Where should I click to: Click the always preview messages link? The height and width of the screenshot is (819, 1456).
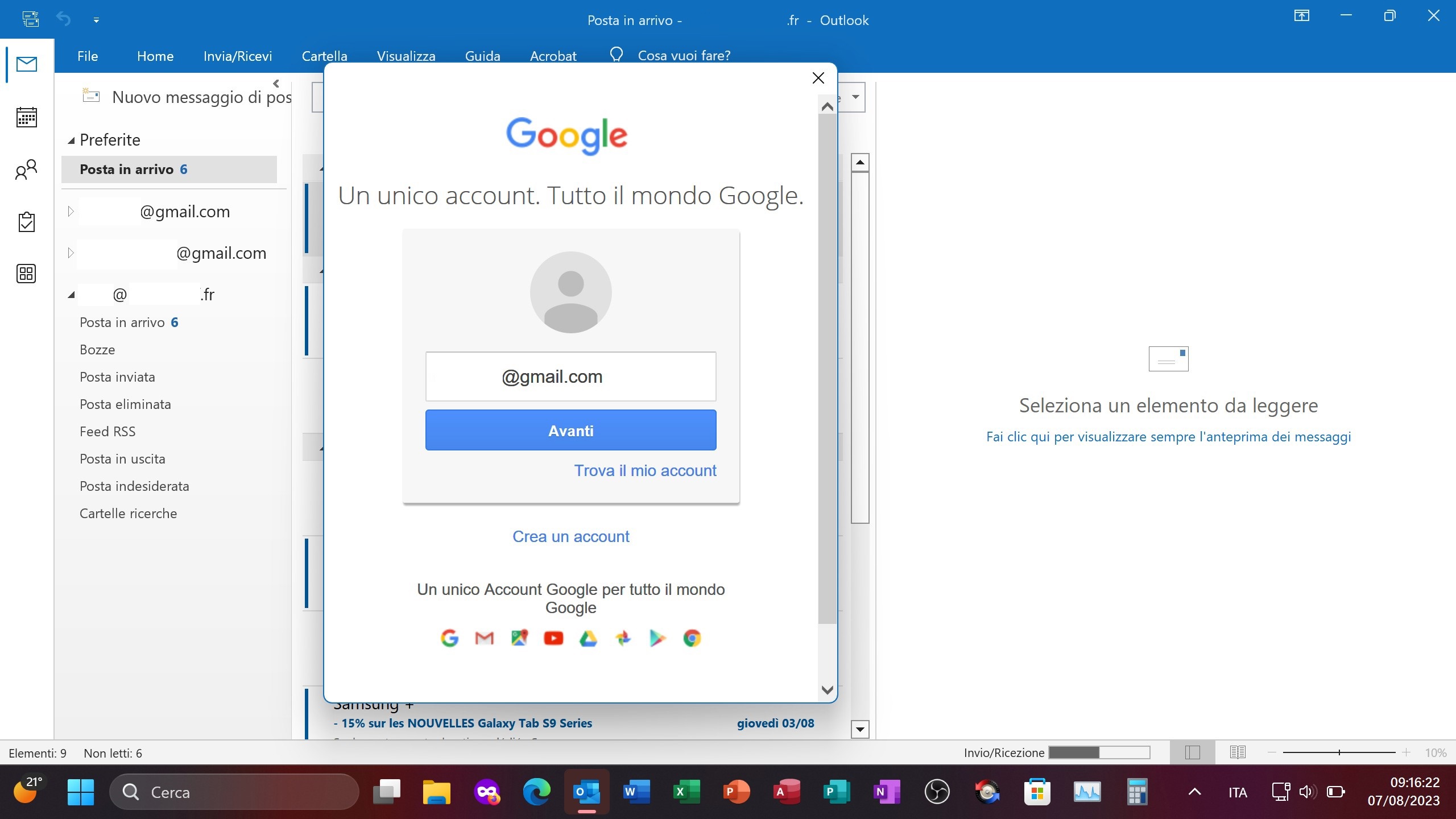click(1168, 437)
